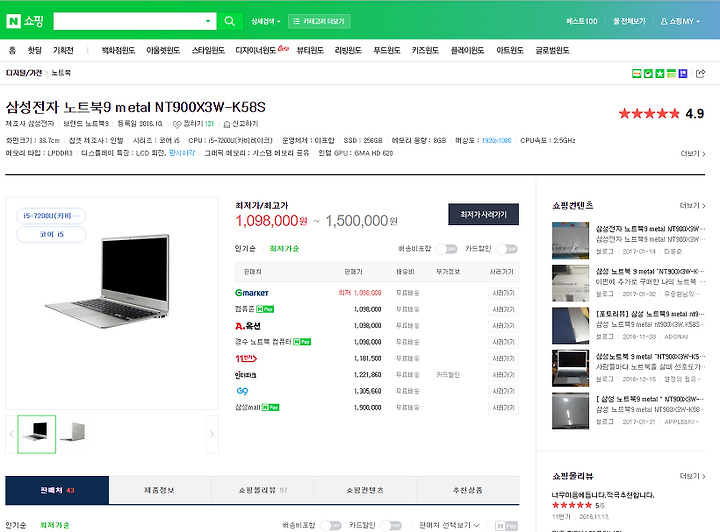Select the 글로벌윈도 menu
Image resolution: width=720 pixels, height=532 pixels.
click(x=552, y=50)
